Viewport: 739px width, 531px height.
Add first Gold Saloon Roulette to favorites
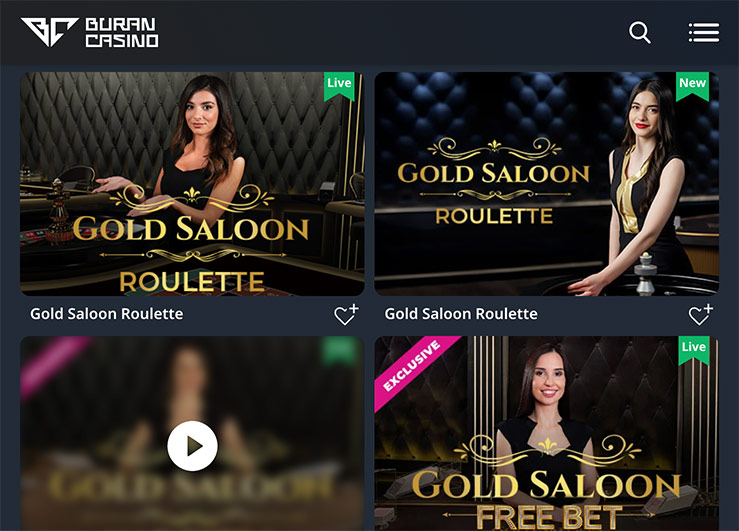346,314
